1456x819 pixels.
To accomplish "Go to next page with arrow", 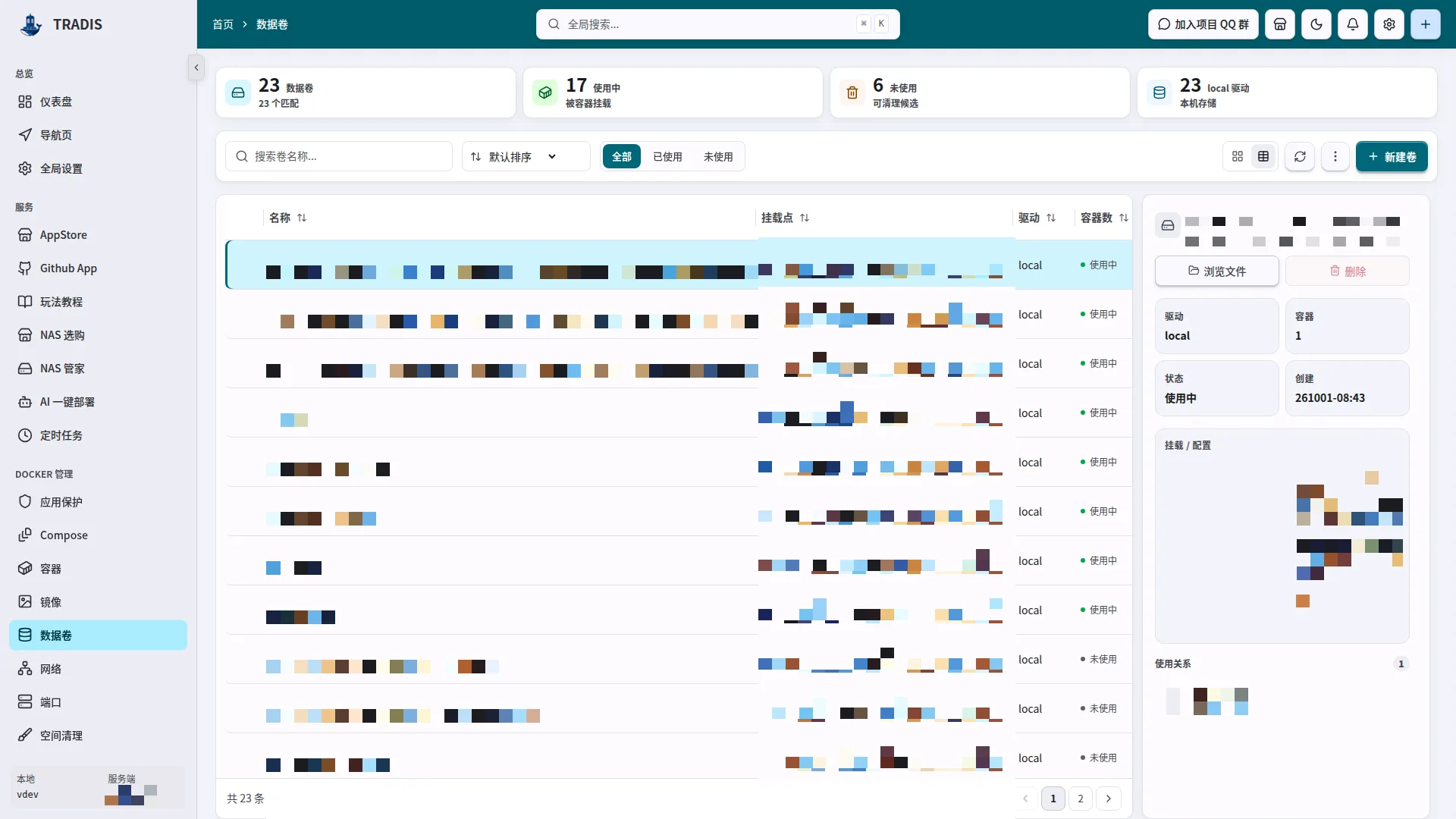I will pyautogui.click(x=1109, y=799).
